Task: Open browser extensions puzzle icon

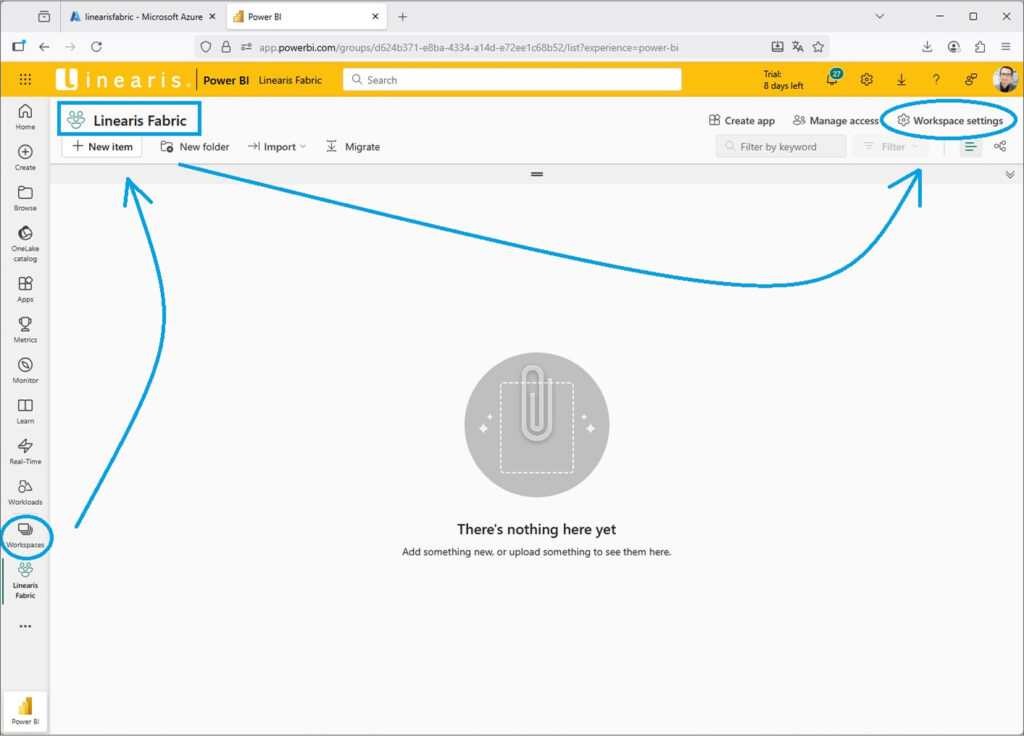Action: coord(980,47)
